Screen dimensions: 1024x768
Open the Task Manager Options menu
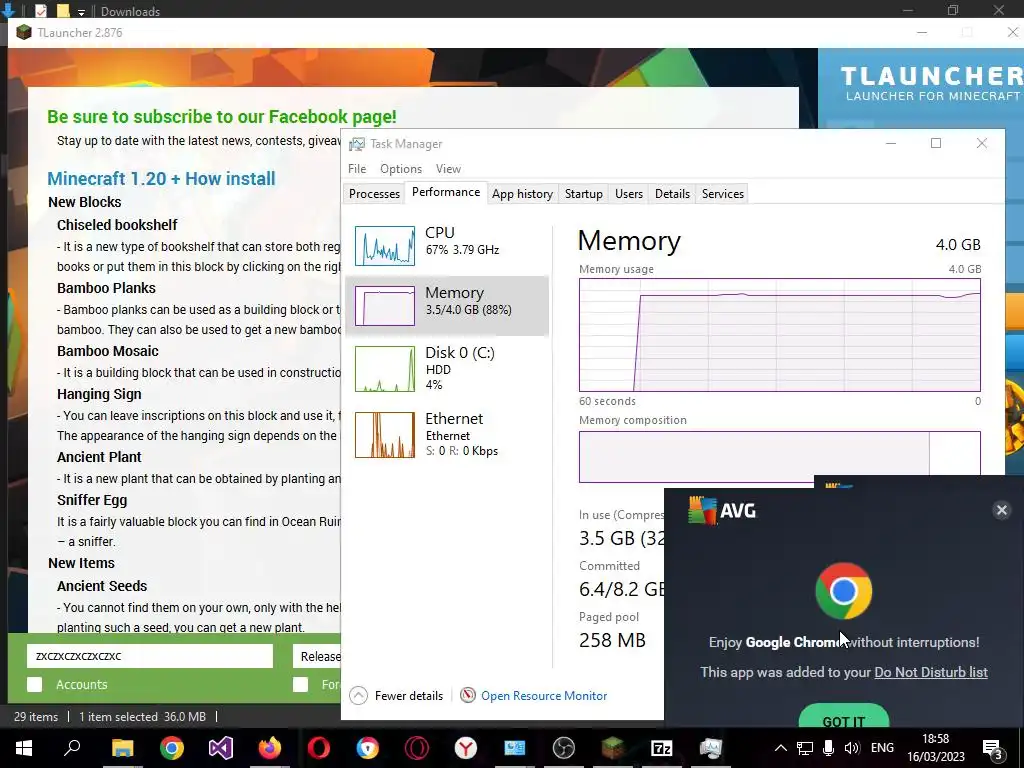coord(400,168)
